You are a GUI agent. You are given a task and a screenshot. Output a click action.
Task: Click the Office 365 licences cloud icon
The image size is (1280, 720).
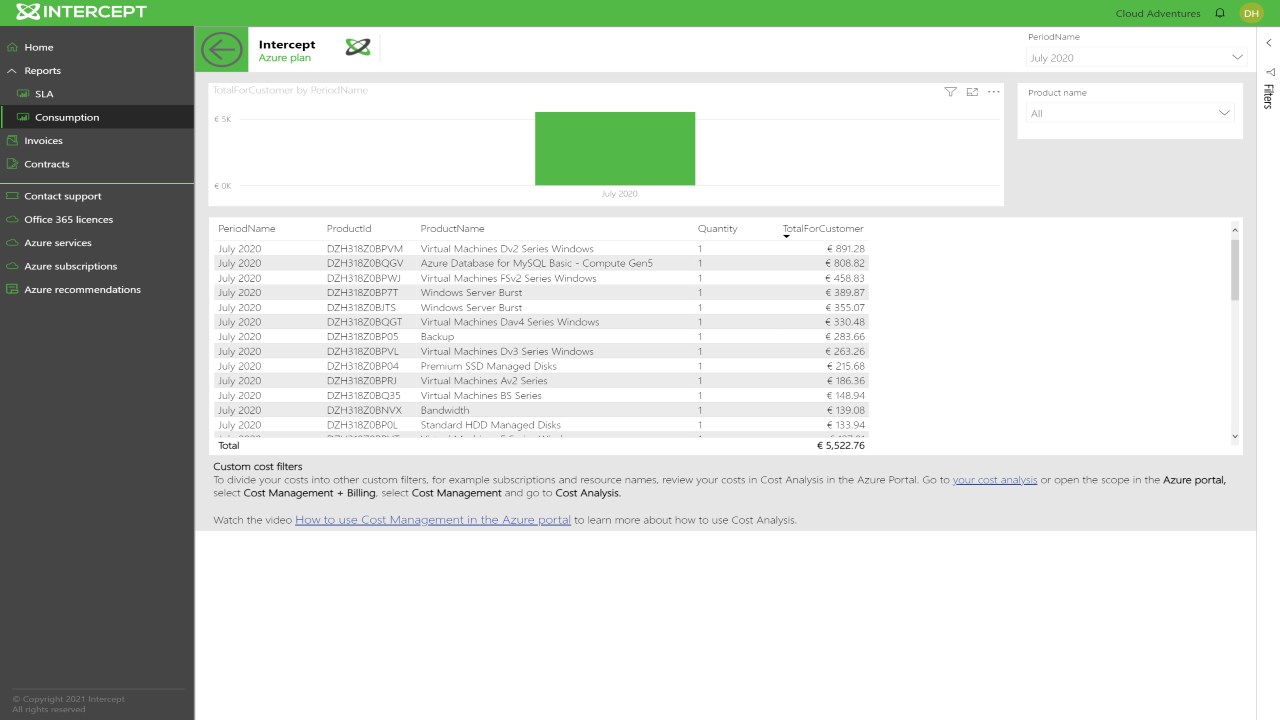pos(12,220)
